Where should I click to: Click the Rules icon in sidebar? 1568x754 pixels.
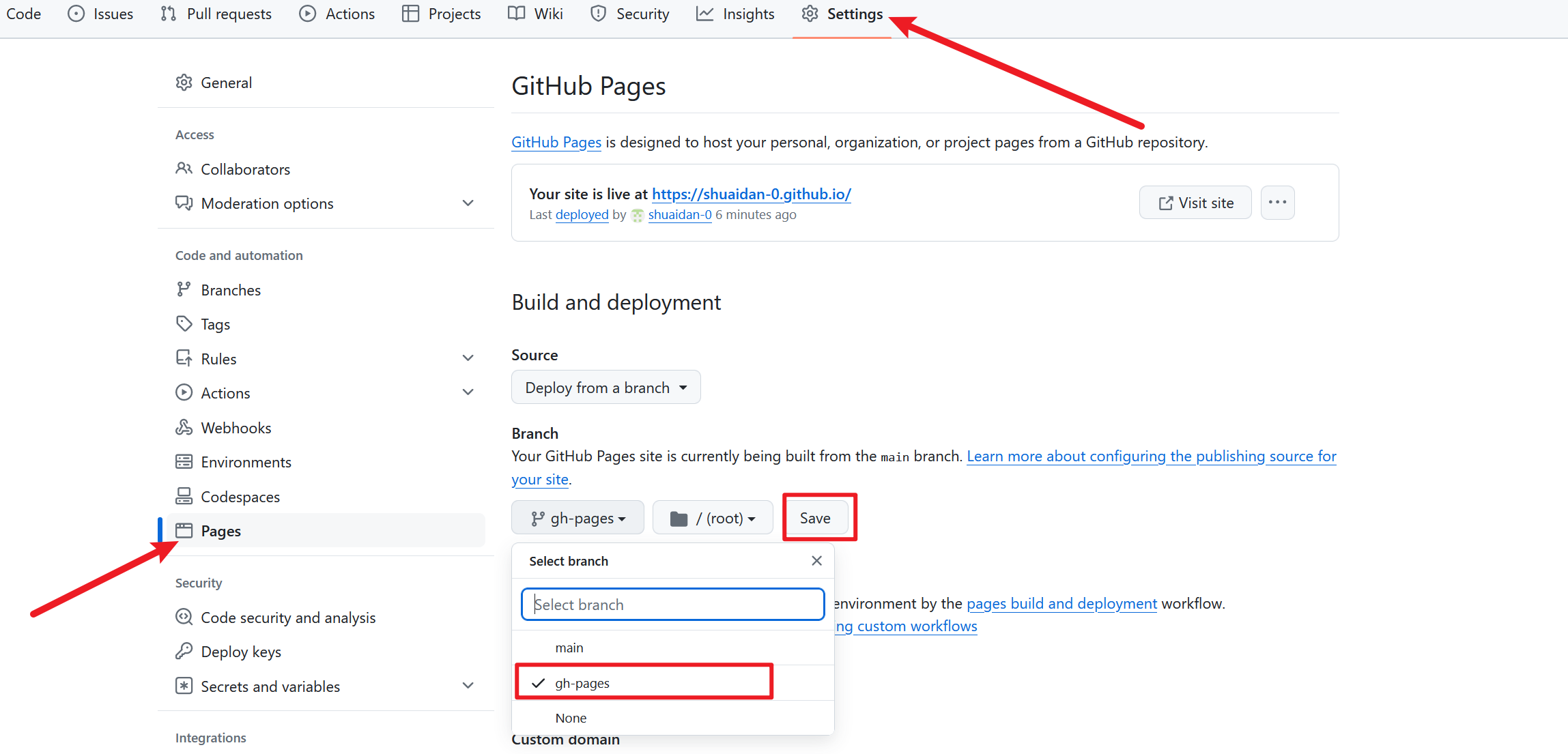pos(184,359)
